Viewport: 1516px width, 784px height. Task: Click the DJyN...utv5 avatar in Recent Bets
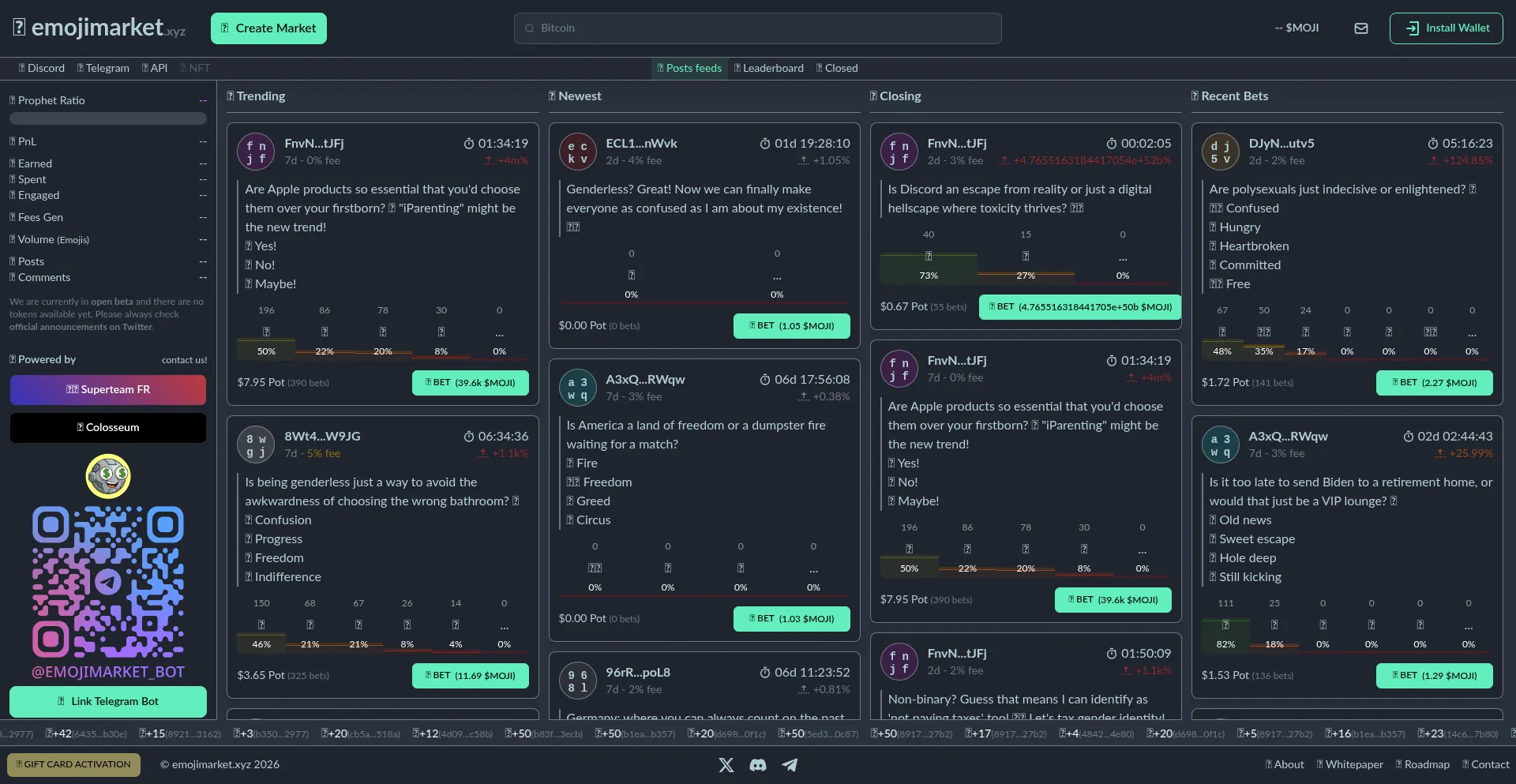pyautogui.click(x=1220, y=152)
